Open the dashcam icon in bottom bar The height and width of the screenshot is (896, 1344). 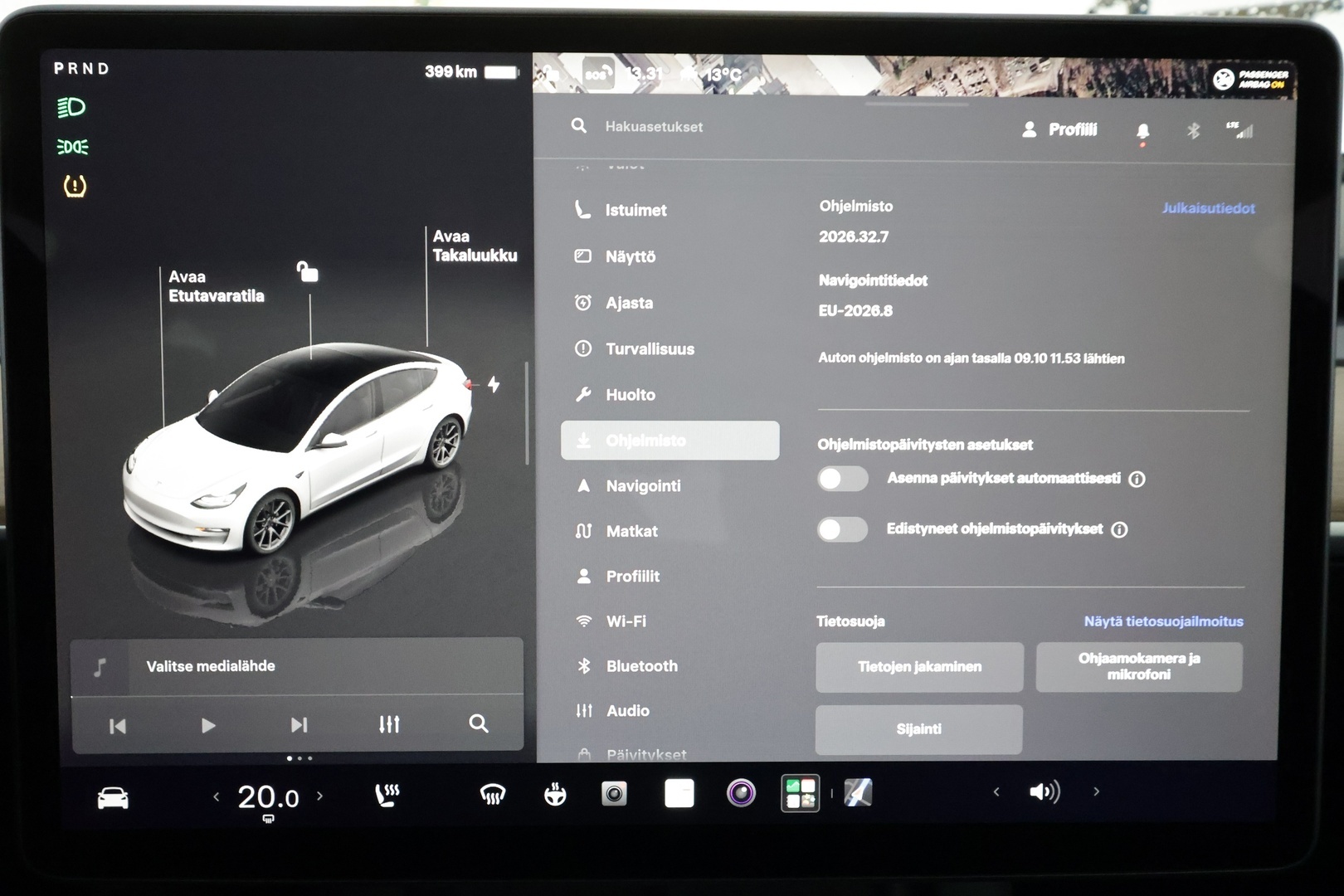pyautogui.click(x=614, y=794)
